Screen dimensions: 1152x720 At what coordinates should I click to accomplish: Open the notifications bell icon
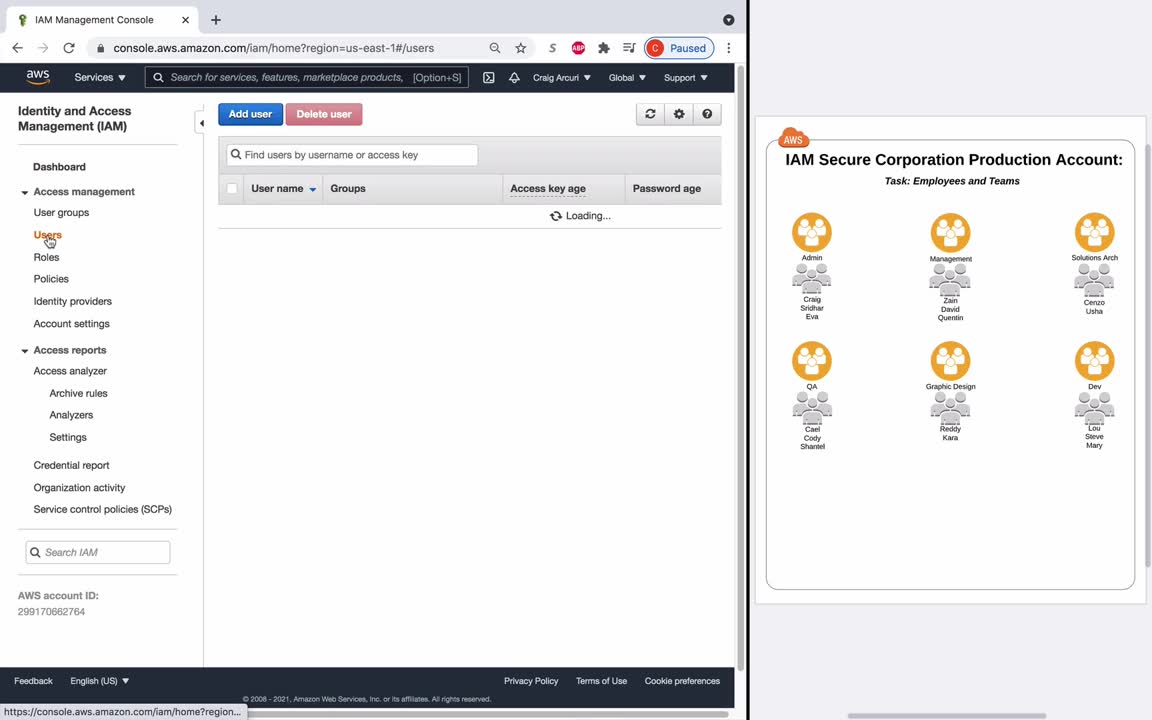[x=514, y=77]
